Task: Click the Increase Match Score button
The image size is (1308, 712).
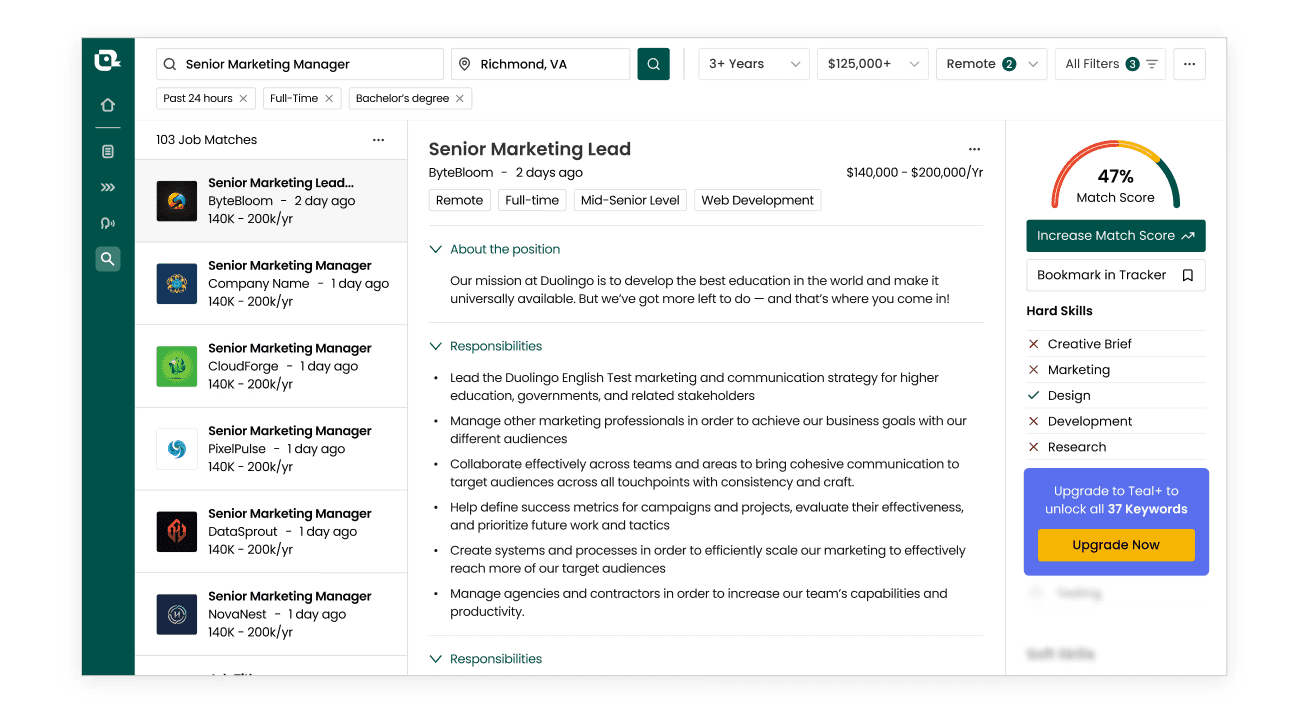Action: click(1116, 236)
